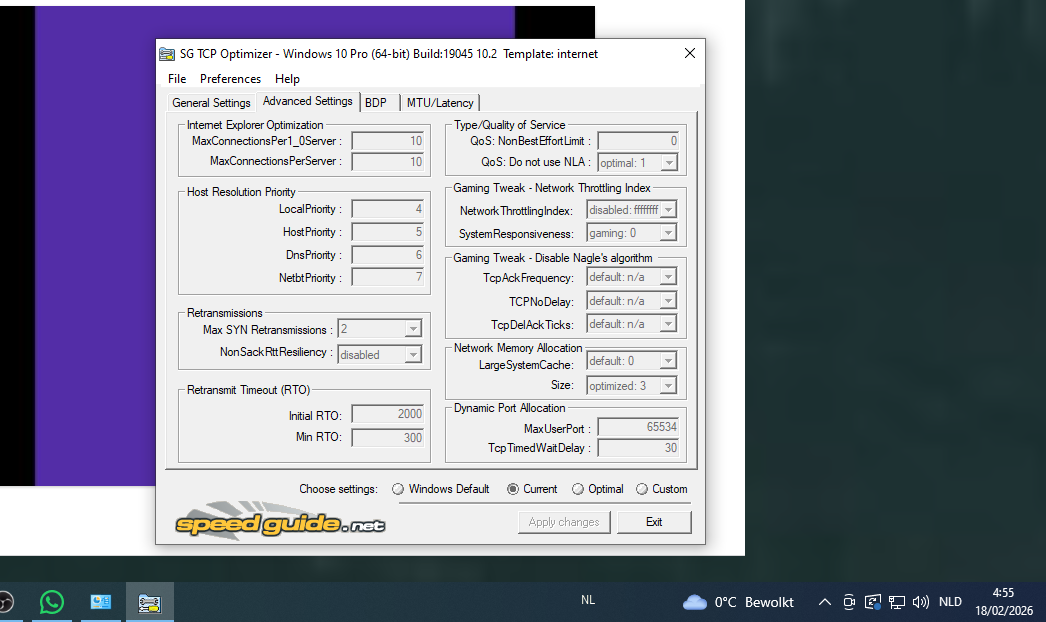
Task: Click the QoS NonBestEffortLimit field
Action: 638,141
